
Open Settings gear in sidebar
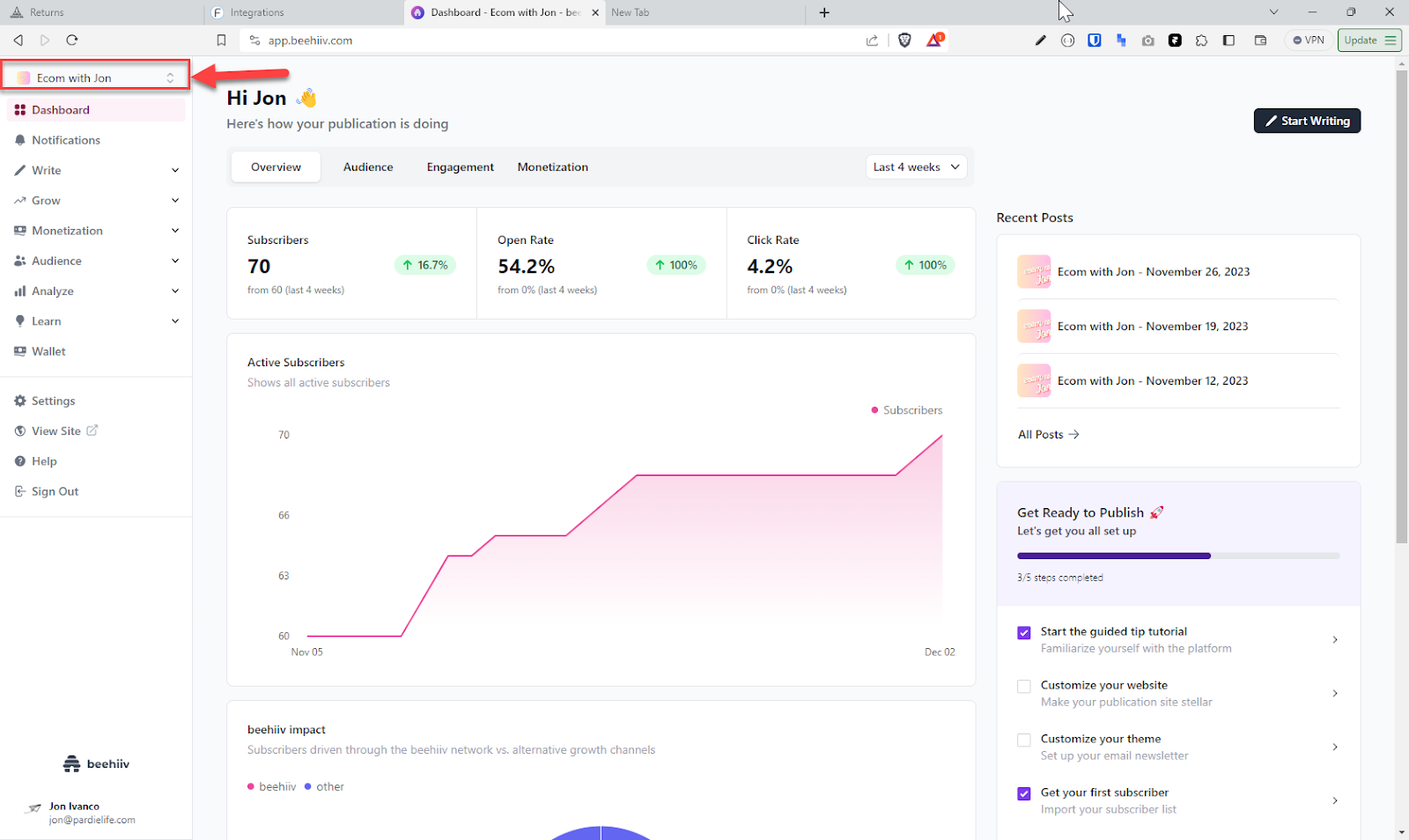[x=96, y=401]
